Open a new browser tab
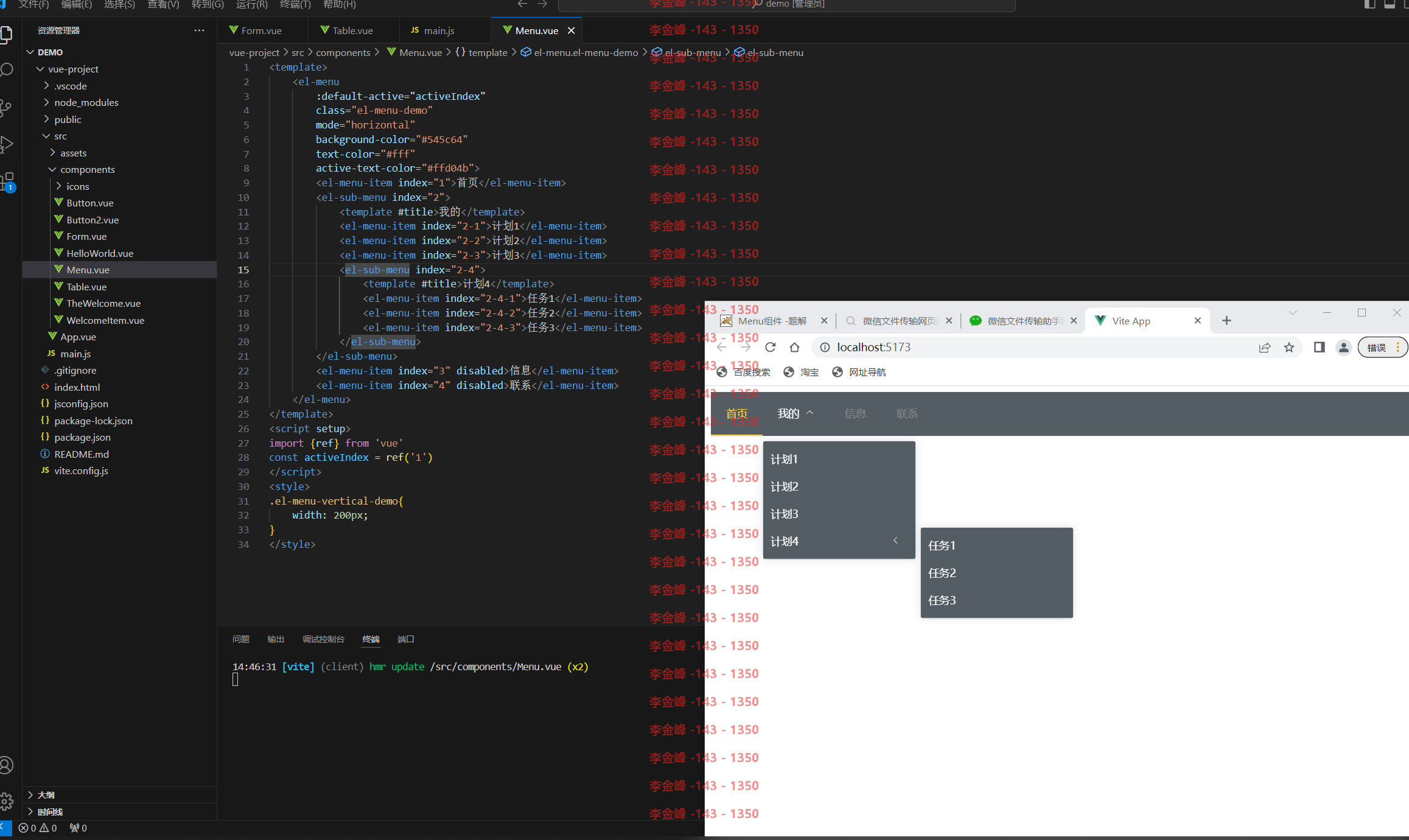The height and width of the screenshot is (840, 1409). tap(1226, 321)
